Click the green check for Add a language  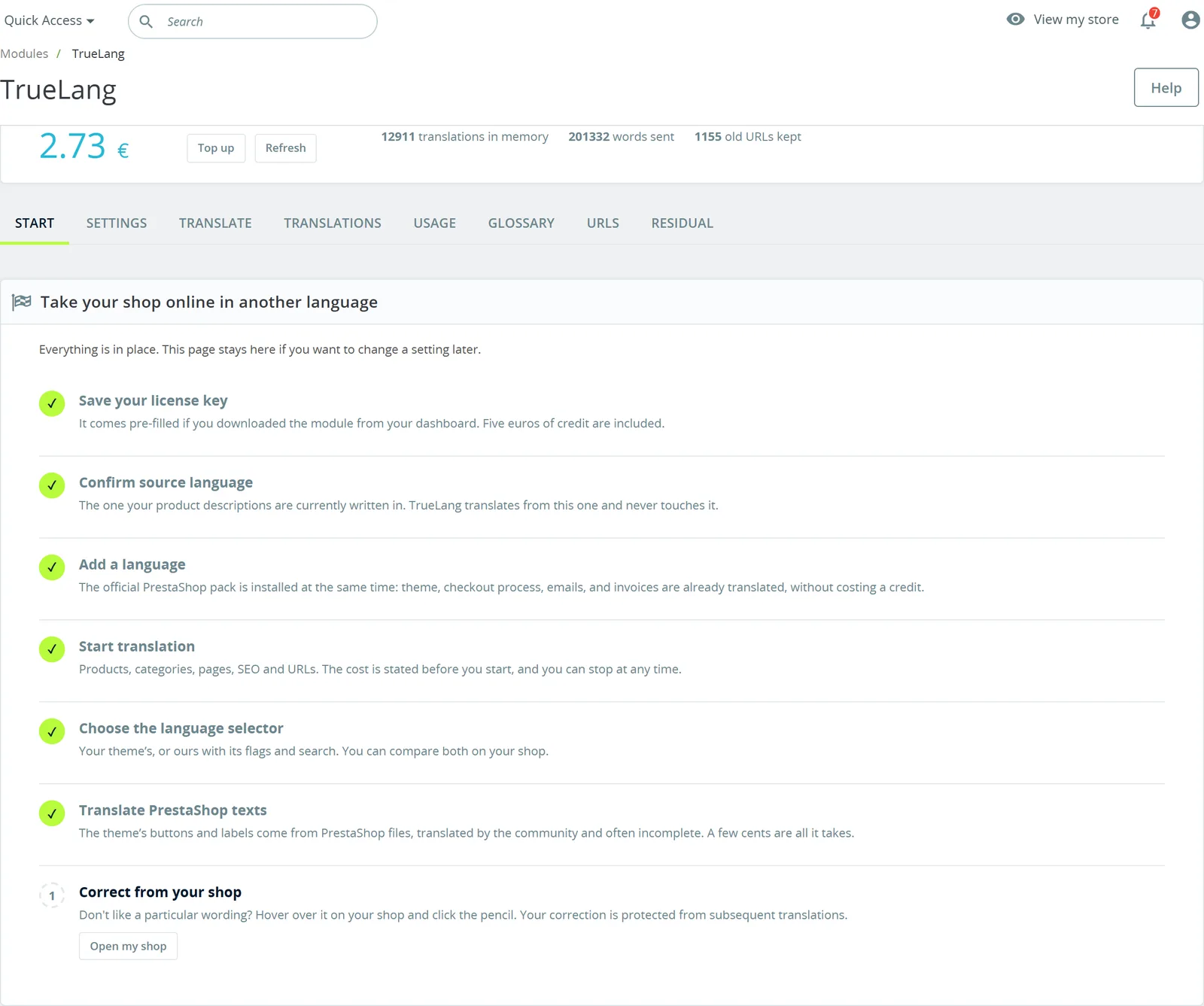[52, 567]
